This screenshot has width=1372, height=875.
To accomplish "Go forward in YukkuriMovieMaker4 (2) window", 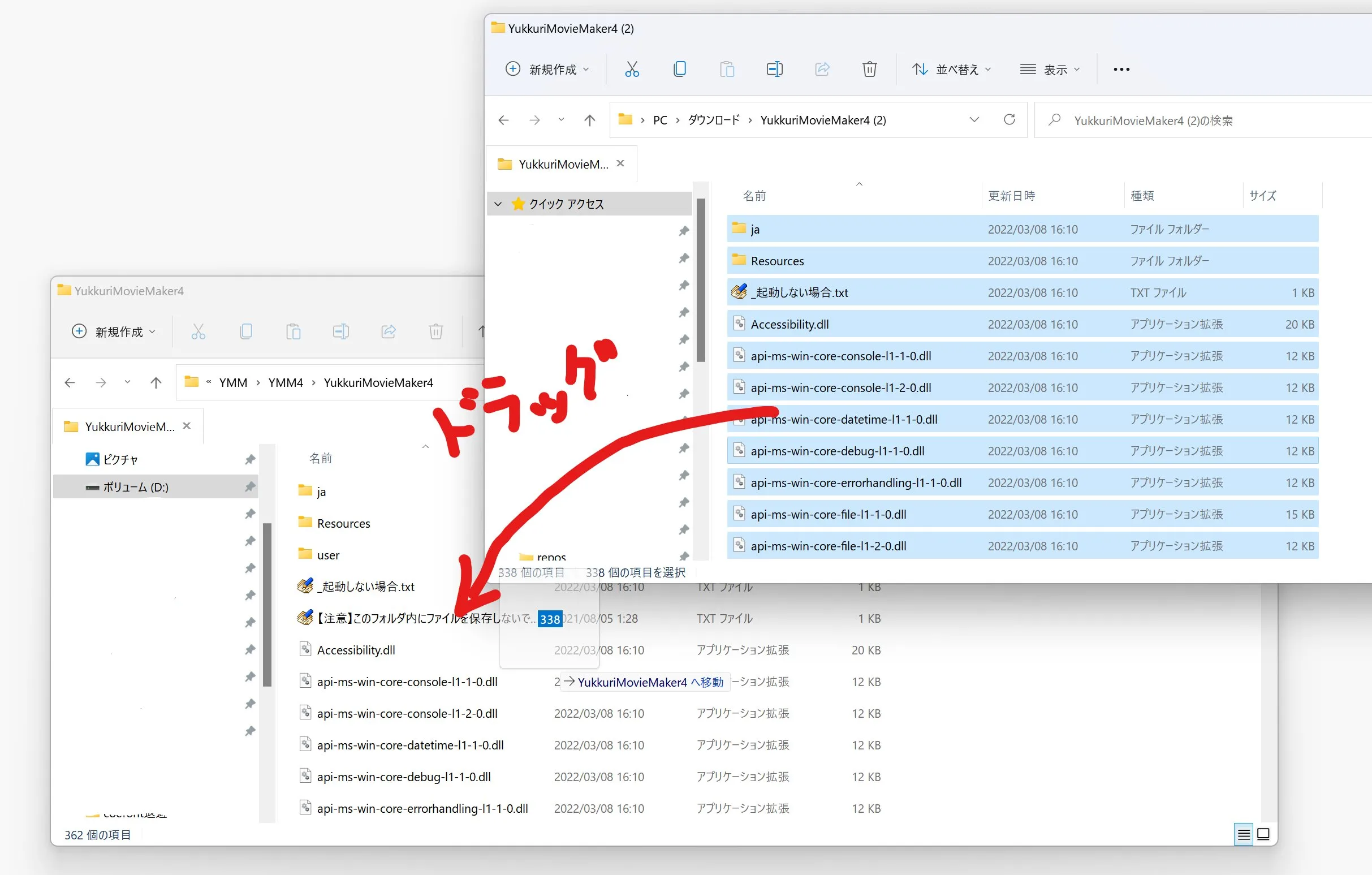I will tap(534, 120).
